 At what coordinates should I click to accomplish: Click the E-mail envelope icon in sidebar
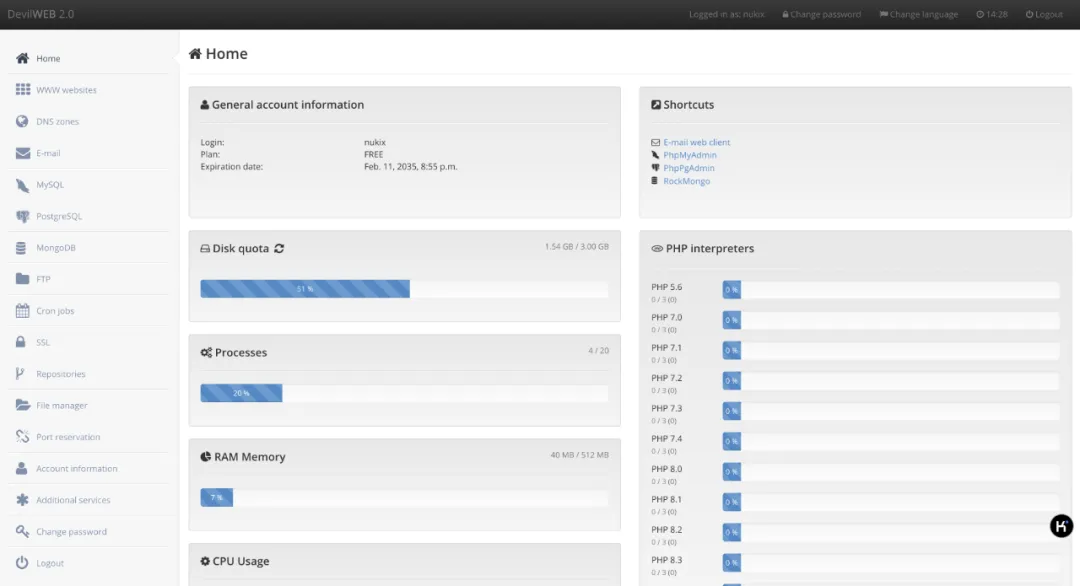[23, 153]
